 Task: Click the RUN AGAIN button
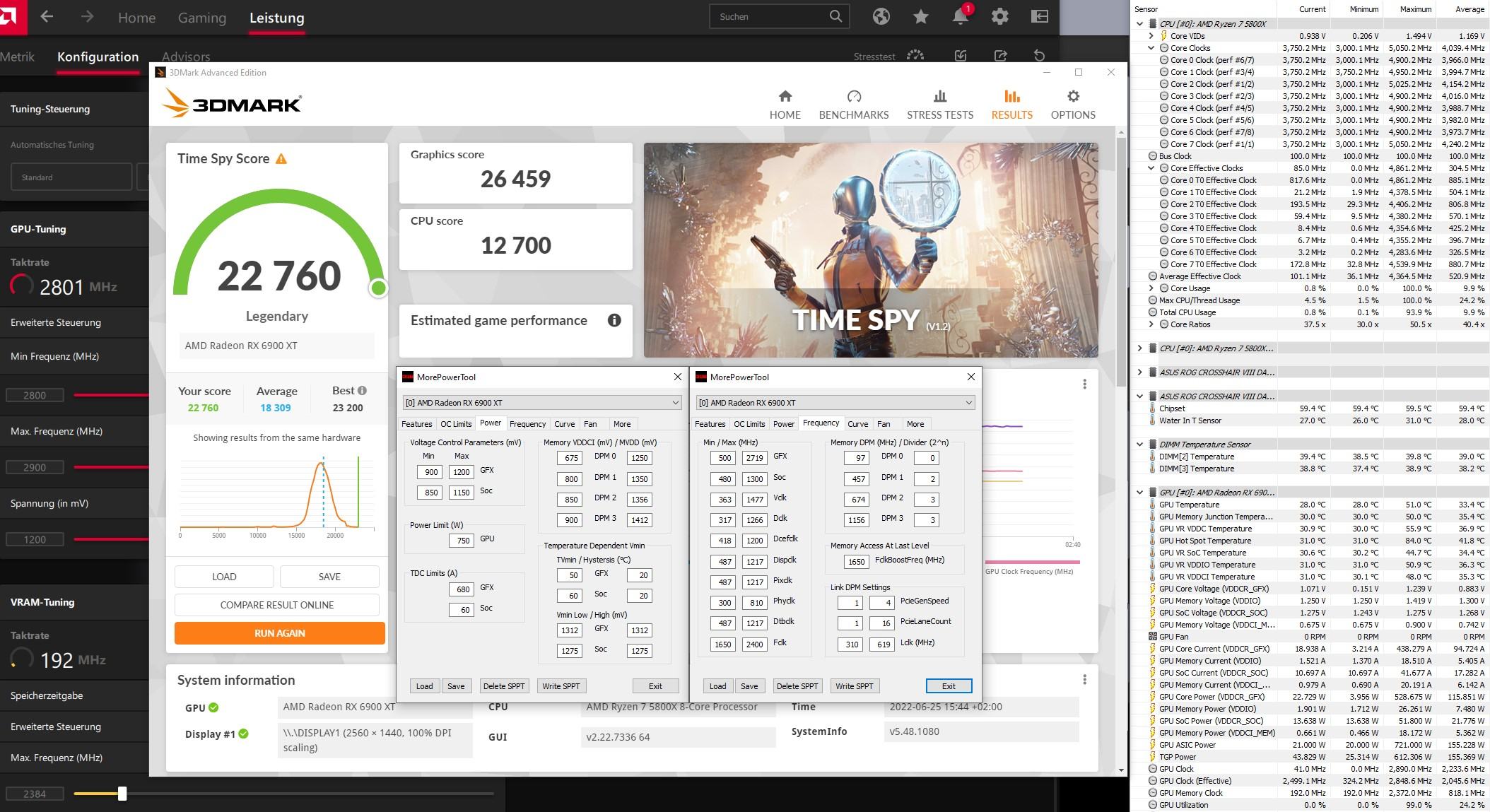tap(280, 633)
